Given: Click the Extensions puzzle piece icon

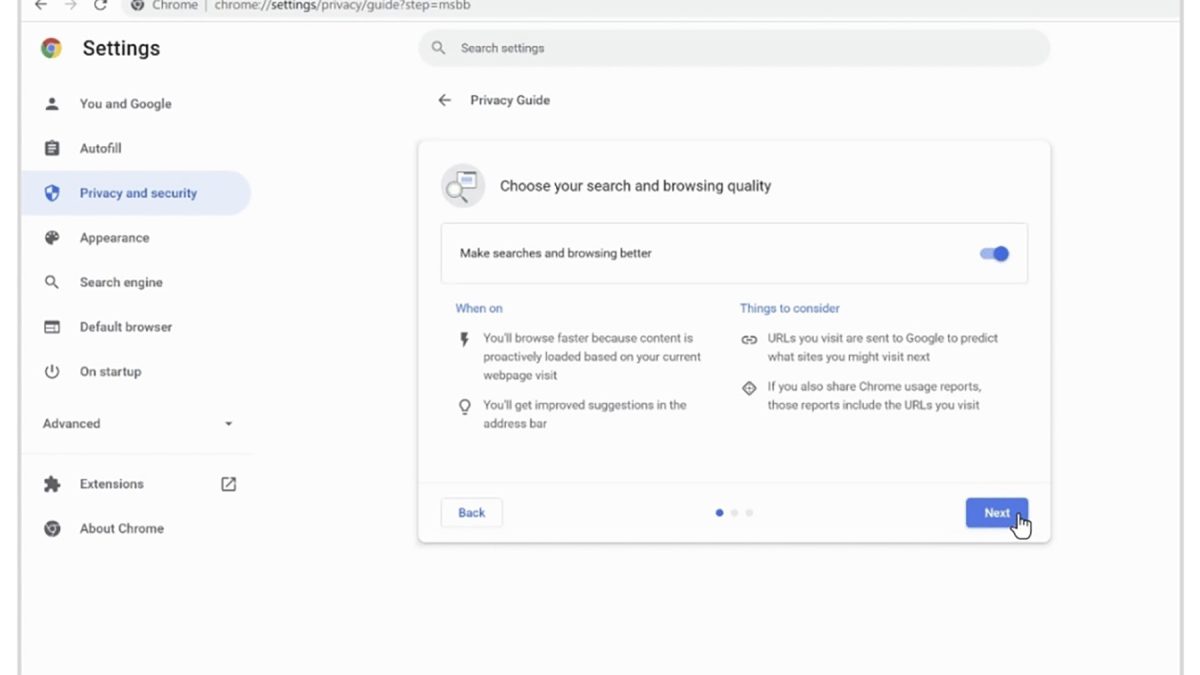Looking at the screenshot, I should pos(52,484).
